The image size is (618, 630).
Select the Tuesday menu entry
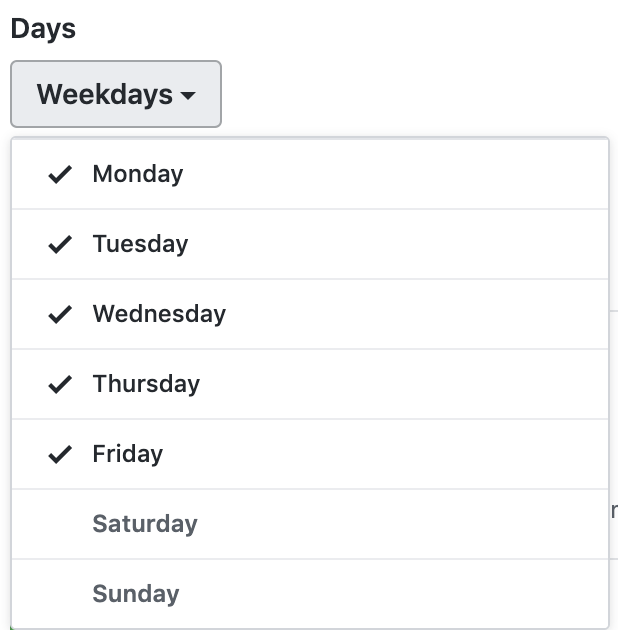(140, 244)
